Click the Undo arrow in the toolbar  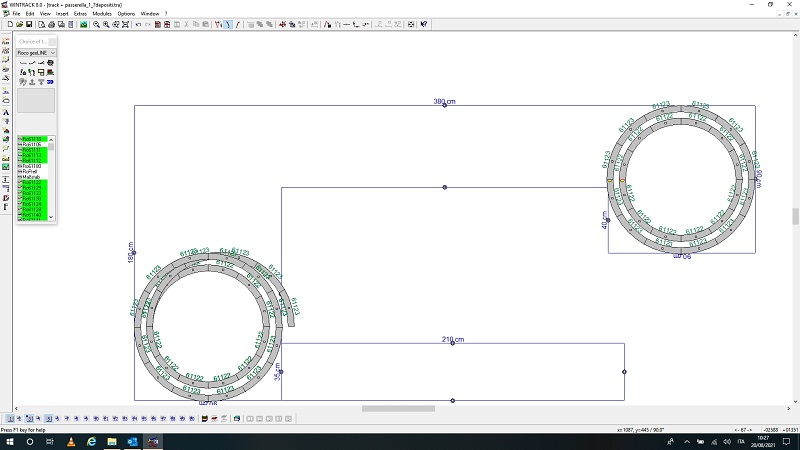pos(138,24)
